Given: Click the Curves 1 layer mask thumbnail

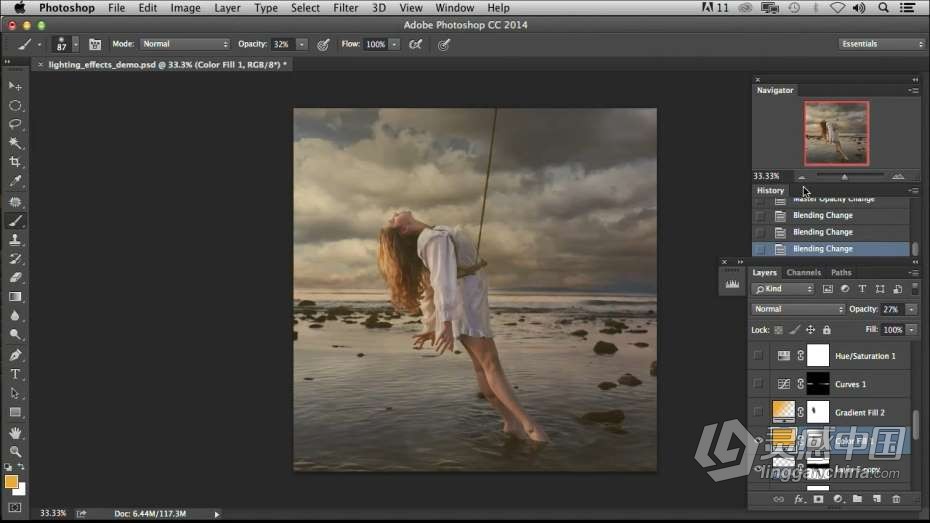Looking at the screenshot, I should point(818,384).
